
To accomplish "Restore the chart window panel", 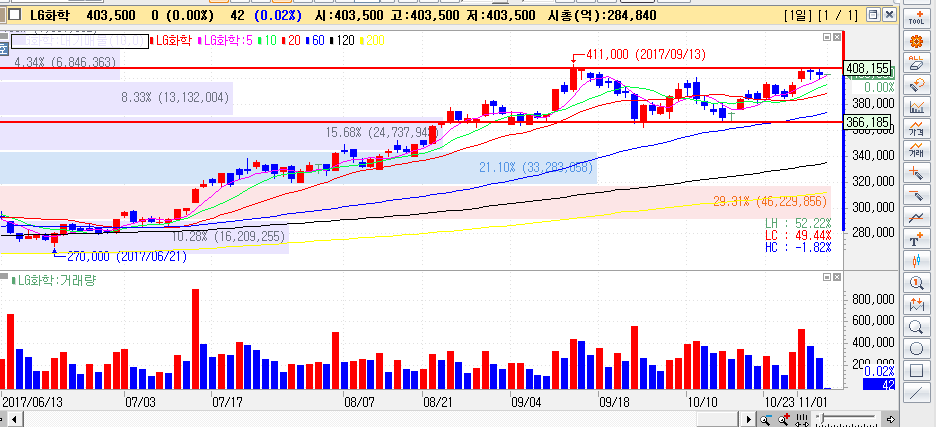I will [x=873, y=15].
